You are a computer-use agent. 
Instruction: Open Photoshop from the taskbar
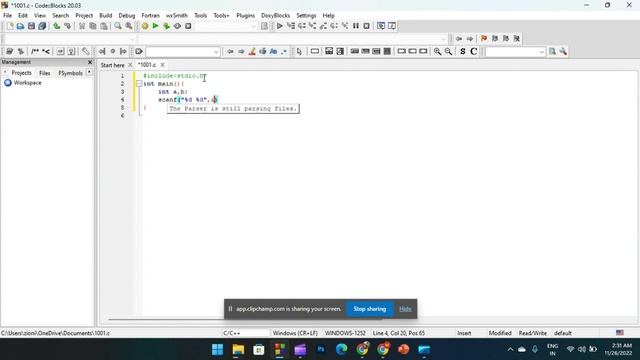click(x=321, y=349)
